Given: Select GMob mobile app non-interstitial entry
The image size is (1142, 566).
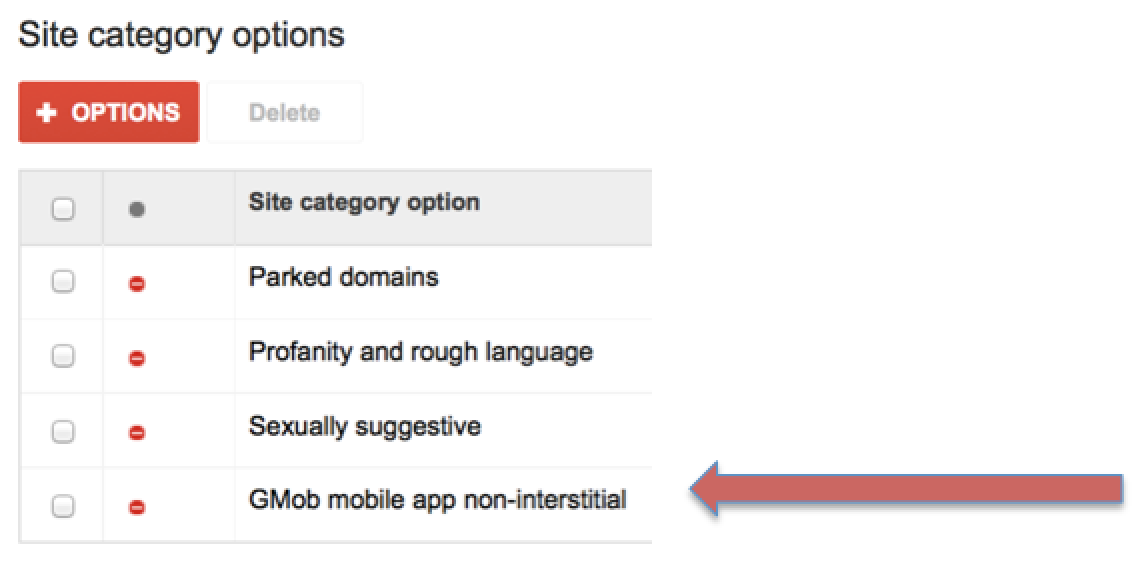Looking at the screenshot, I should click(x=438, y=500).
